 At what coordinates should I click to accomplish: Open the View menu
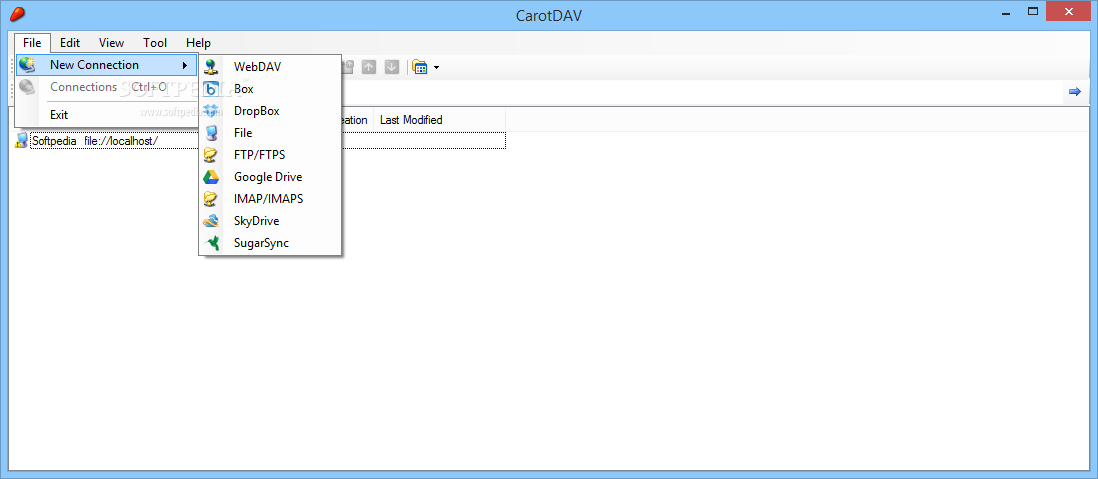(111, 43)
